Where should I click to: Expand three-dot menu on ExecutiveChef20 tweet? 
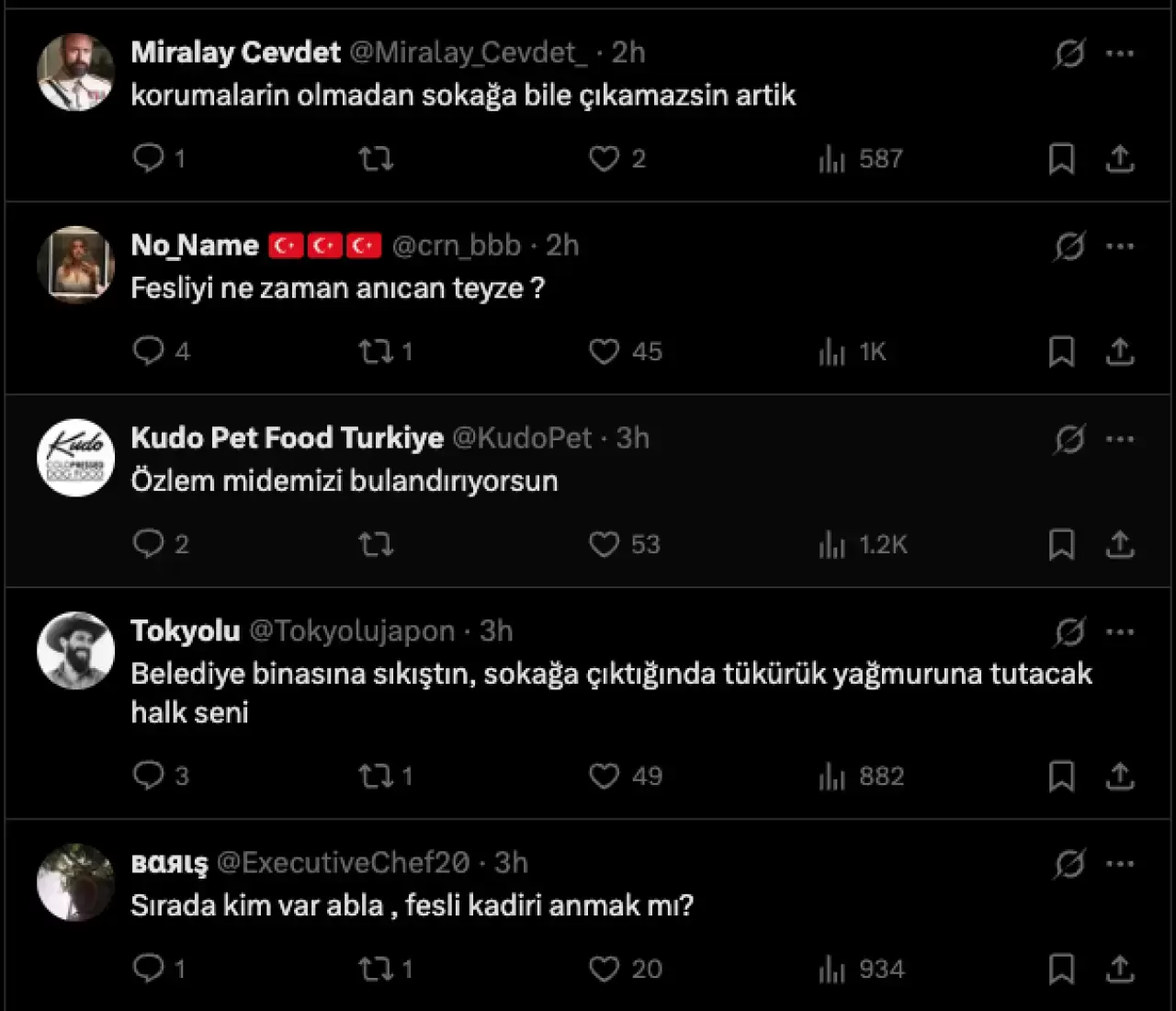[x=1120, y=863]
